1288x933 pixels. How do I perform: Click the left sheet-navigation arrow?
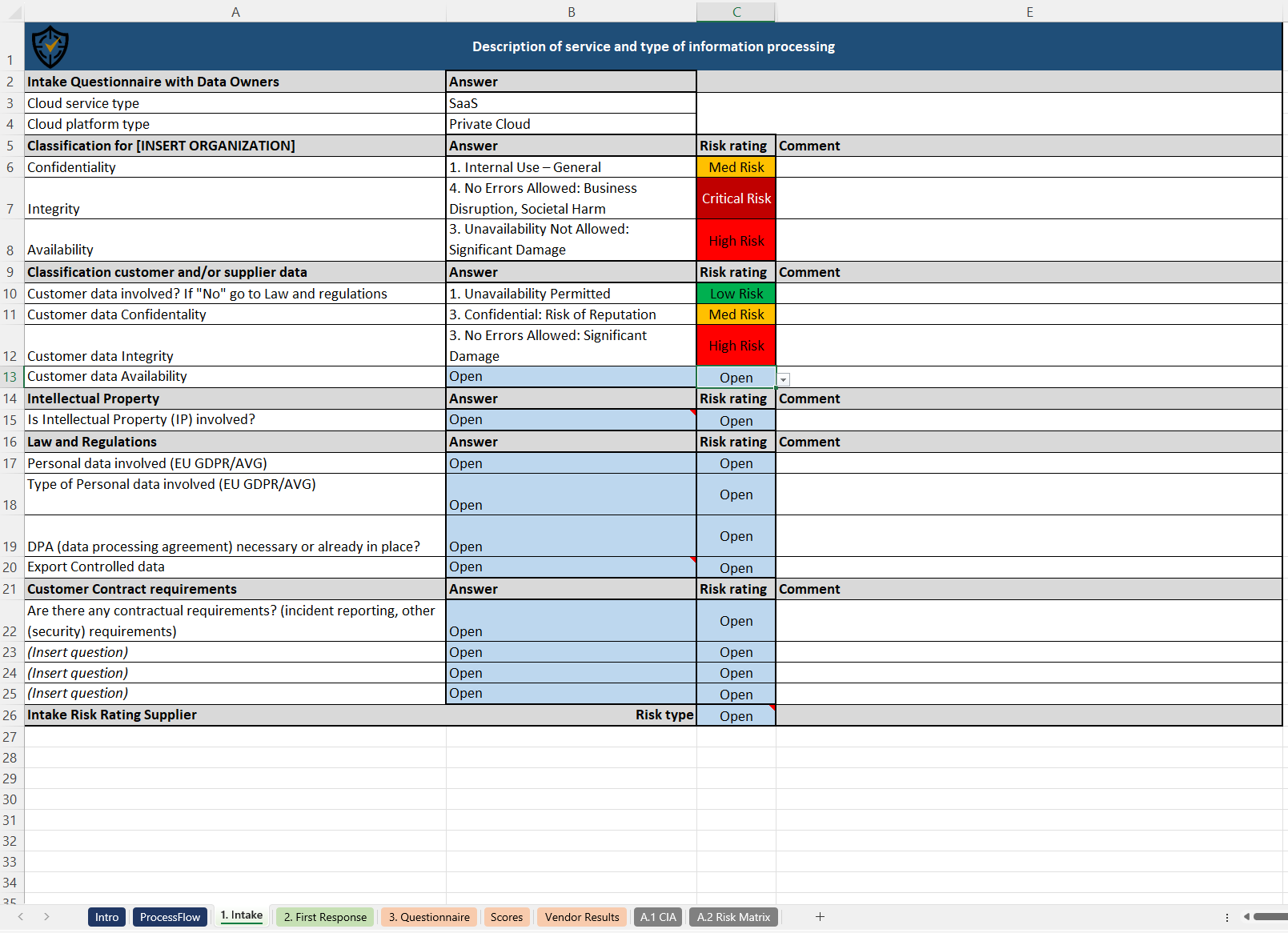[x=21, y=917]
